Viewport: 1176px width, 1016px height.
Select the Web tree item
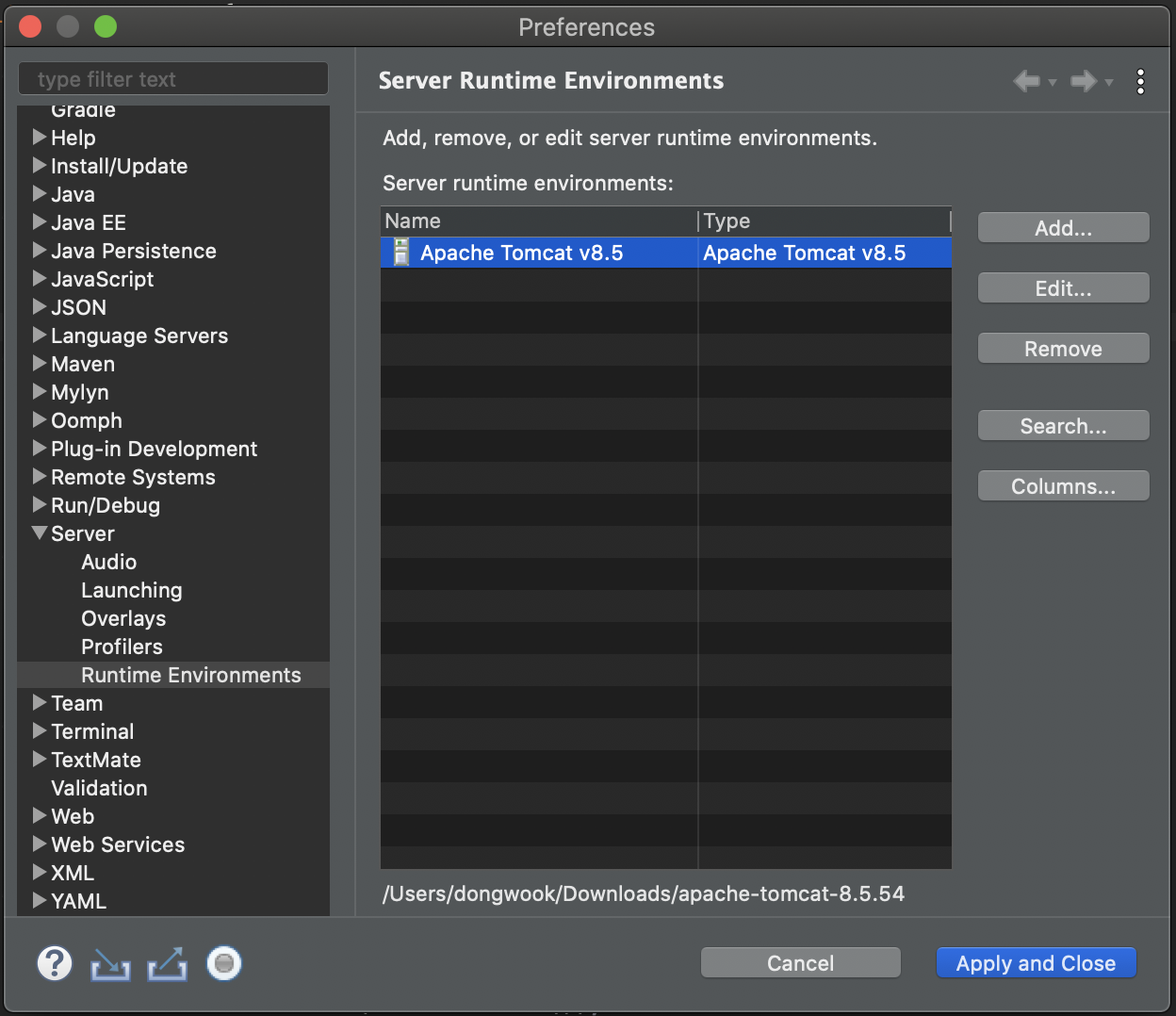(x=73, y=816)
